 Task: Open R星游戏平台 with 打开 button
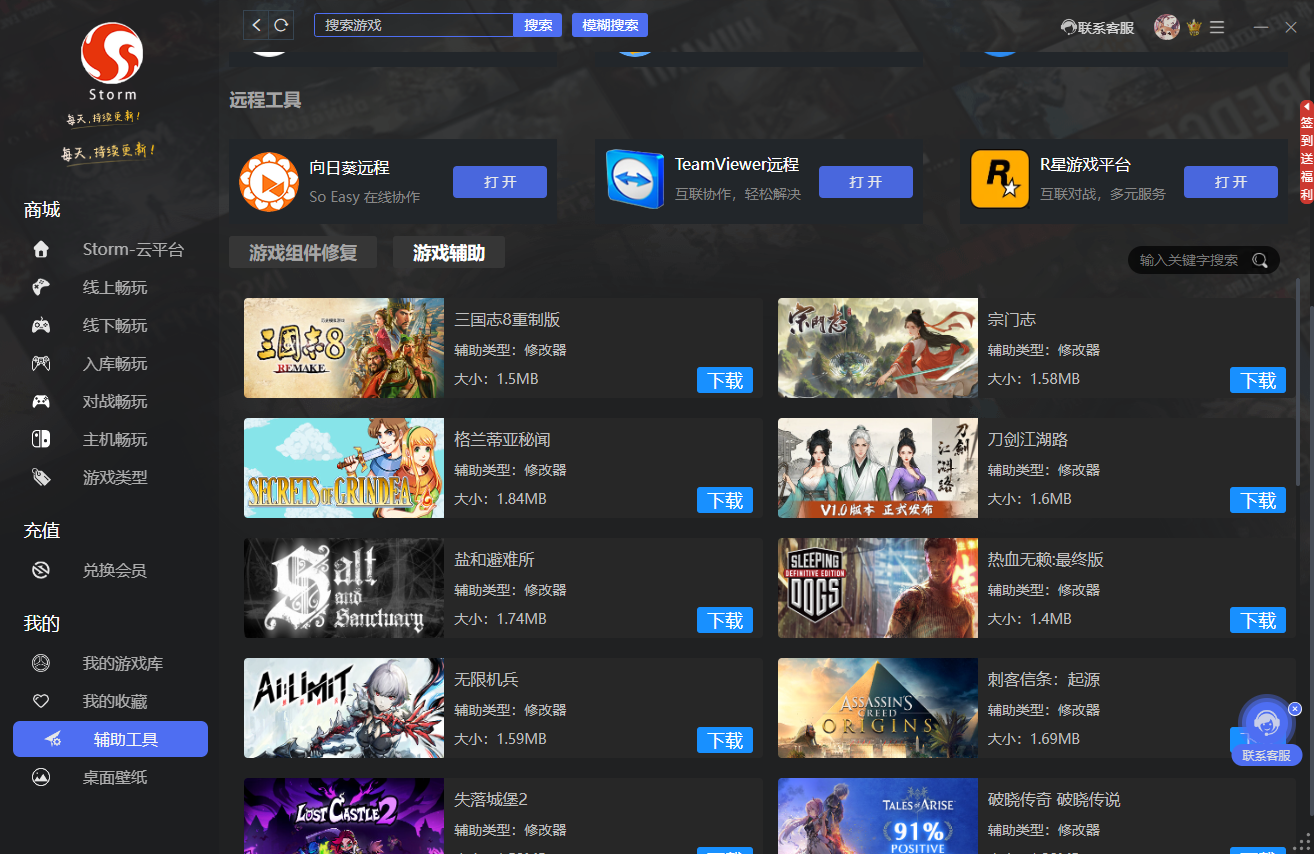[x=1231, y=182]
